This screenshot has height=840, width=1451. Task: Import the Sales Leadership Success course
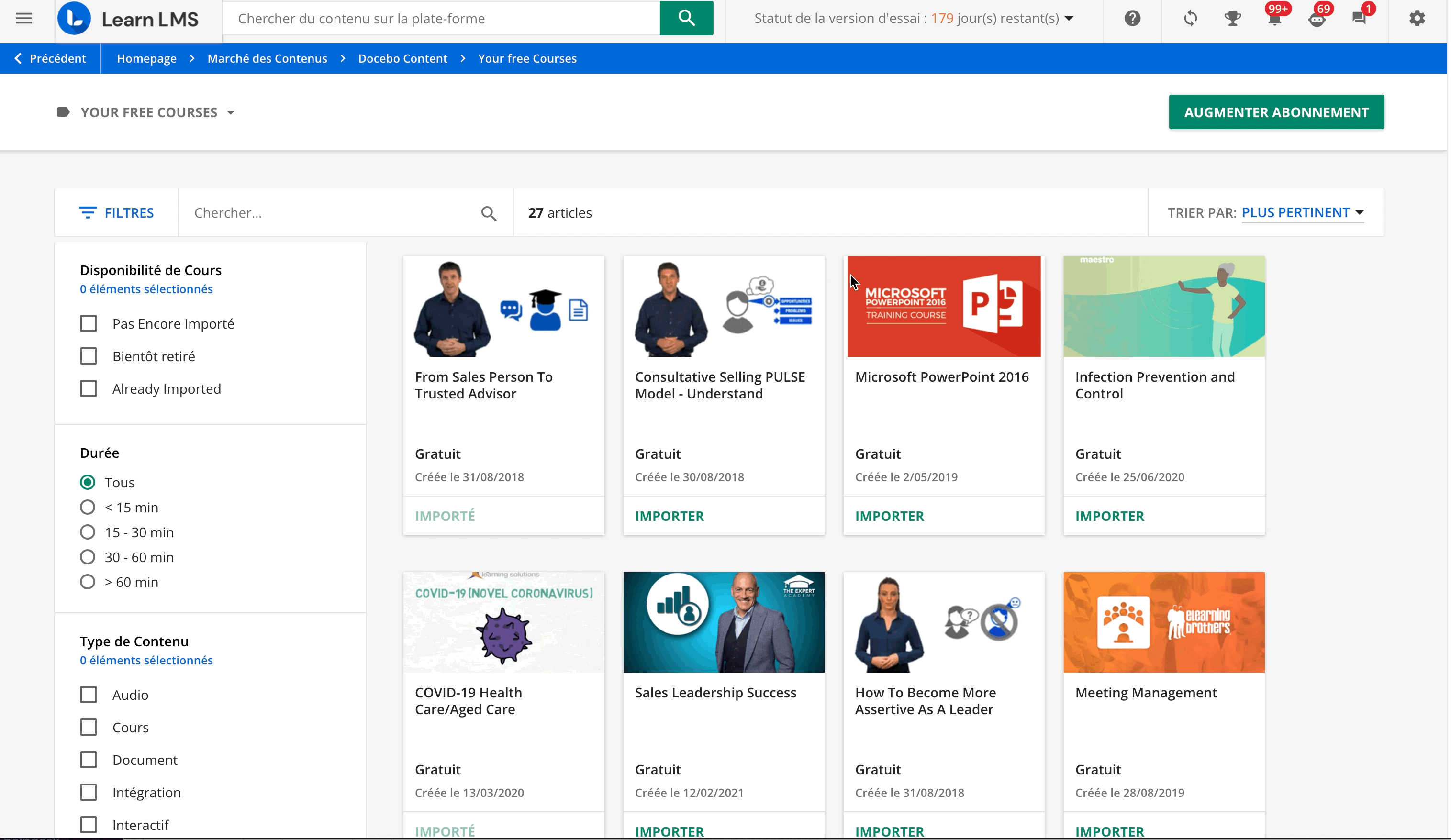pyautogui.click(x=669, y=832)
